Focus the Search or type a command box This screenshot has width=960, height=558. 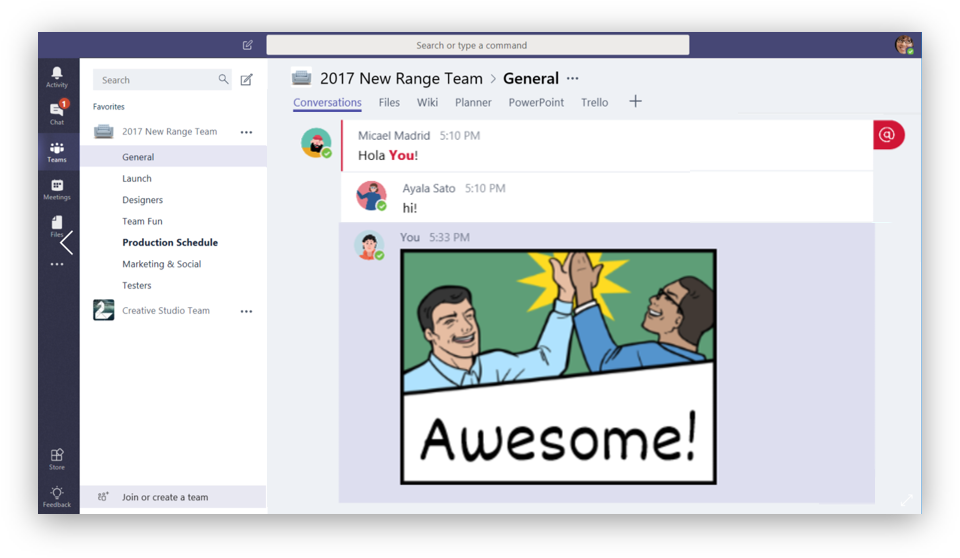[x=478, y=45]
